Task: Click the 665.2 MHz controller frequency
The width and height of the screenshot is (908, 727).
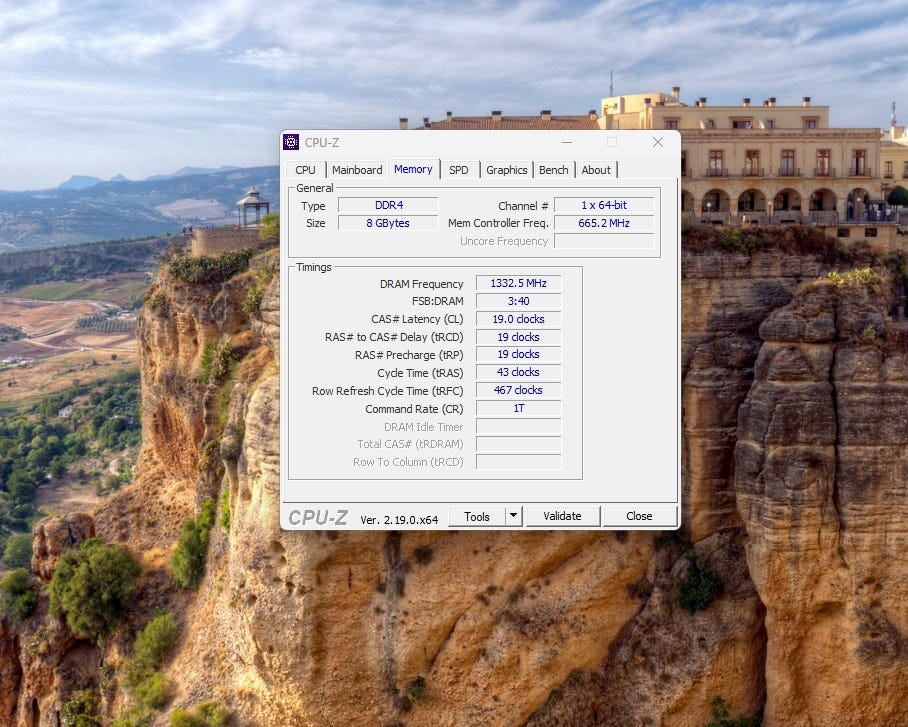Action: (604, 223)
